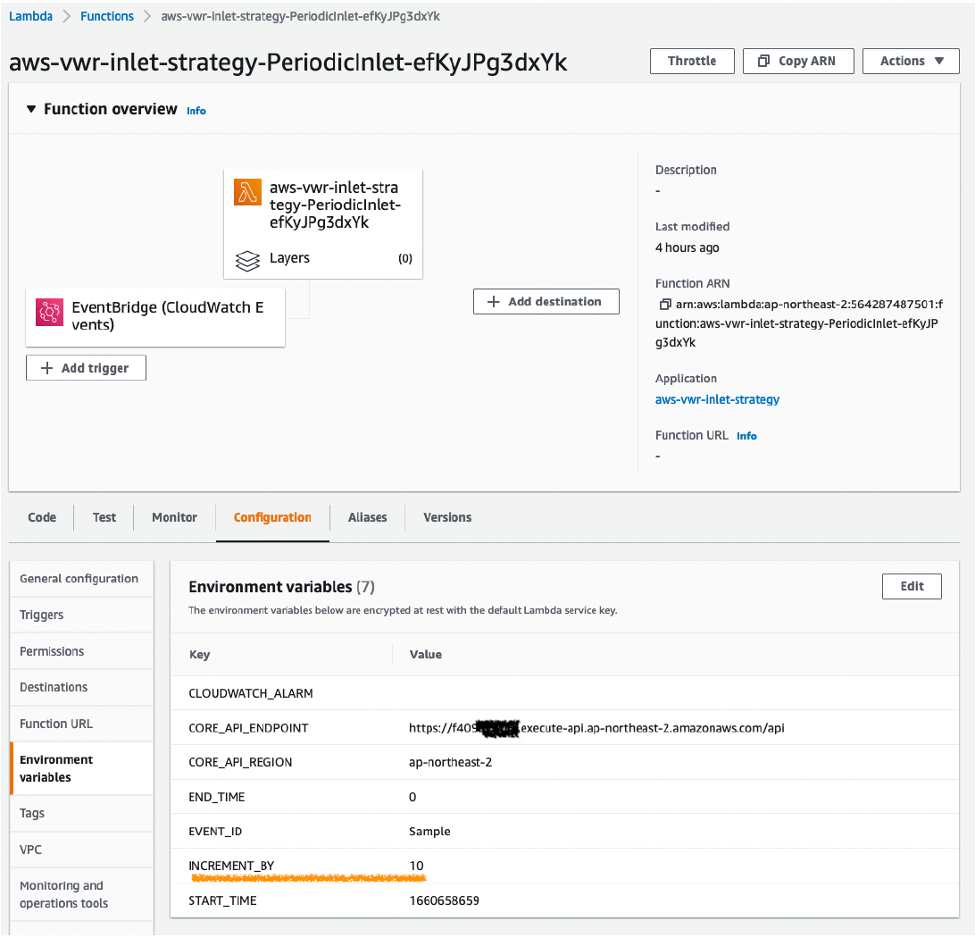
Task: Click the Sample value for EVENT_ID
Action: coord(429,832)
